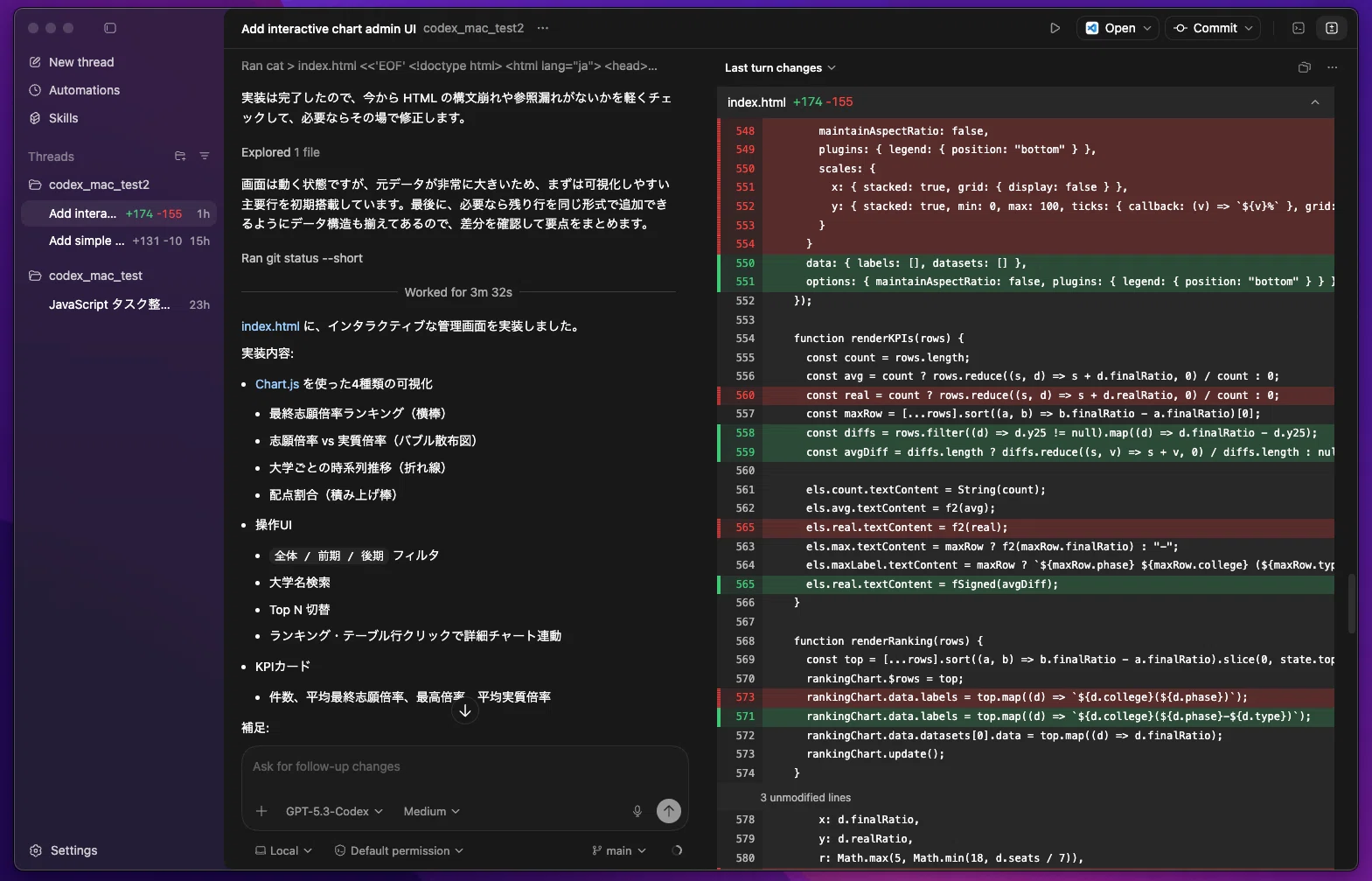Open the GPT-5.3-Codex model dropdown
This screenshot has height=881, width=1372.
point(334,811)
